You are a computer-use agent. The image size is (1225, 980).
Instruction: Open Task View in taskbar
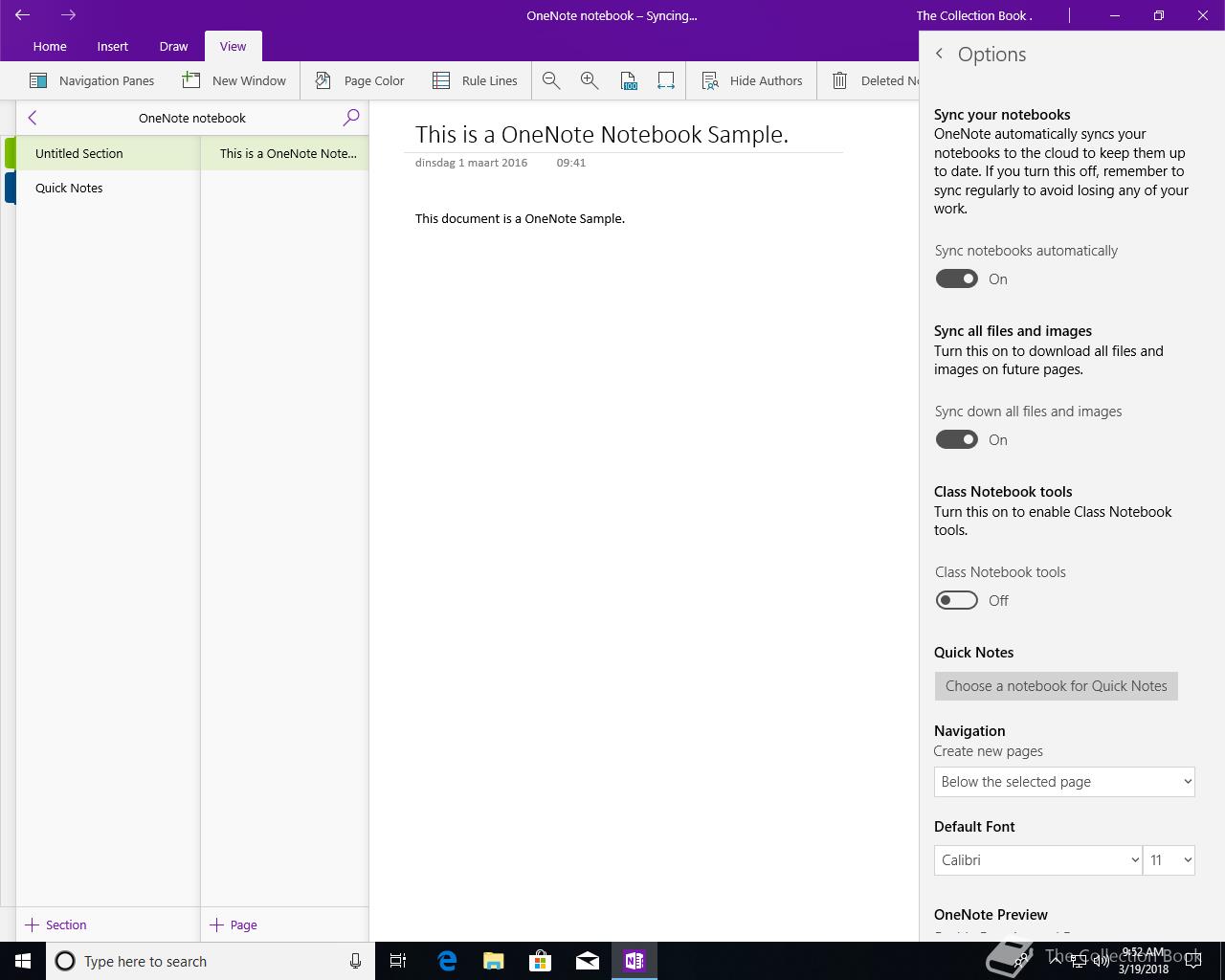tap(398, 961)
